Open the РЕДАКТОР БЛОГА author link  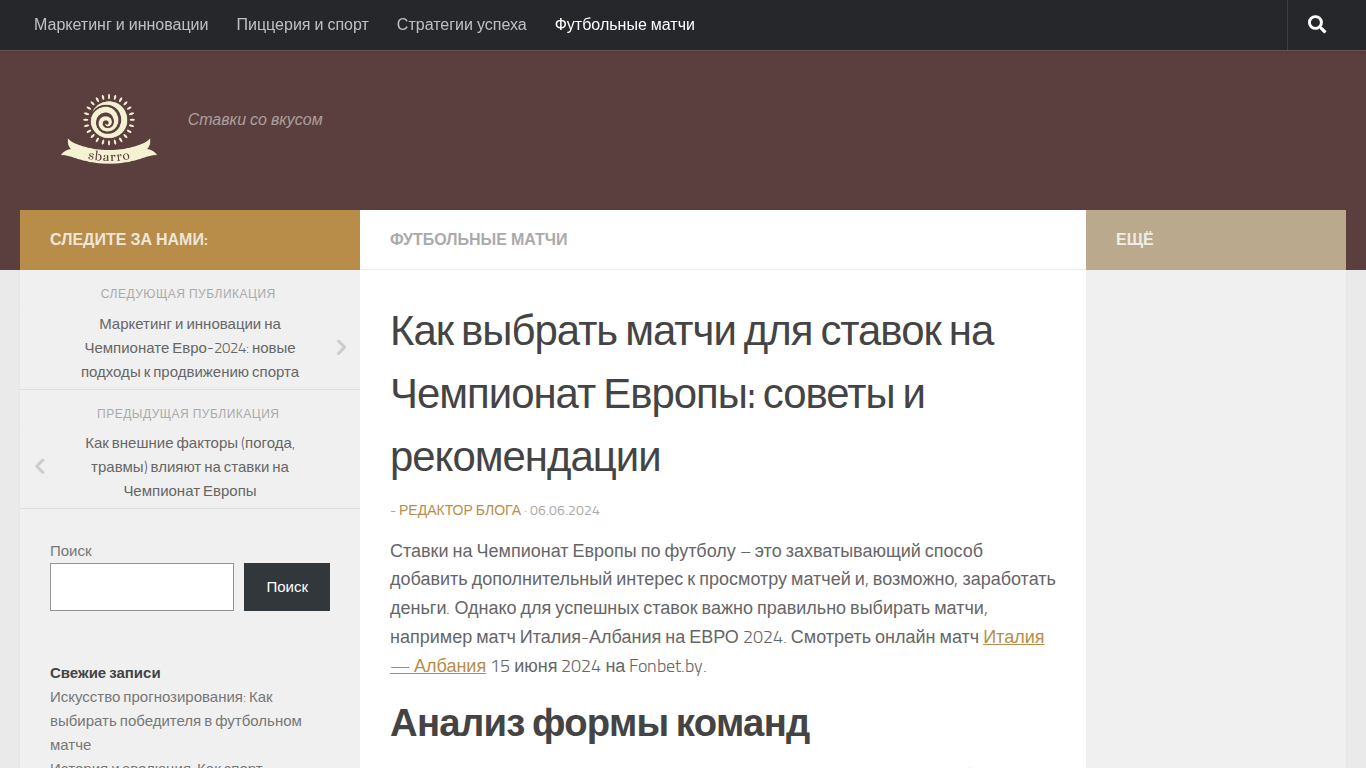460,510
